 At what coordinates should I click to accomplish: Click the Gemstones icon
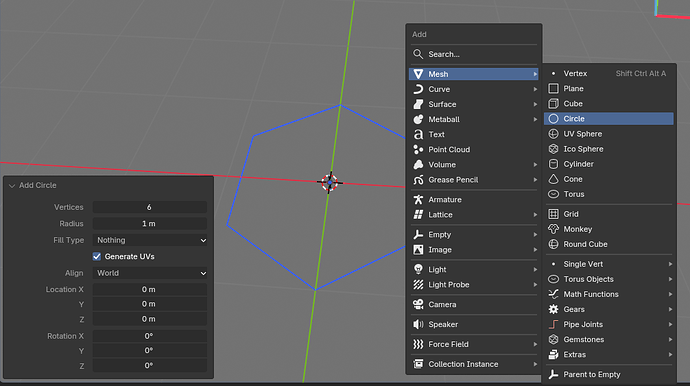pyautogui.click(x=553, y=339)
